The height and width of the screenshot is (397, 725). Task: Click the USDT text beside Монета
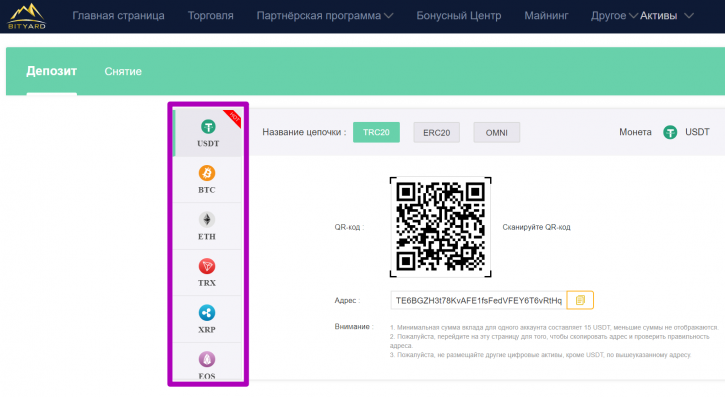[x=697, y=132]
